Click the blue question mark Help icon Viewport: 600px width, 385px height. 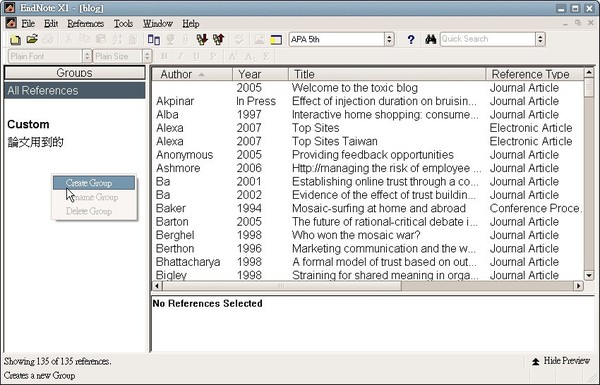(411, 39)
